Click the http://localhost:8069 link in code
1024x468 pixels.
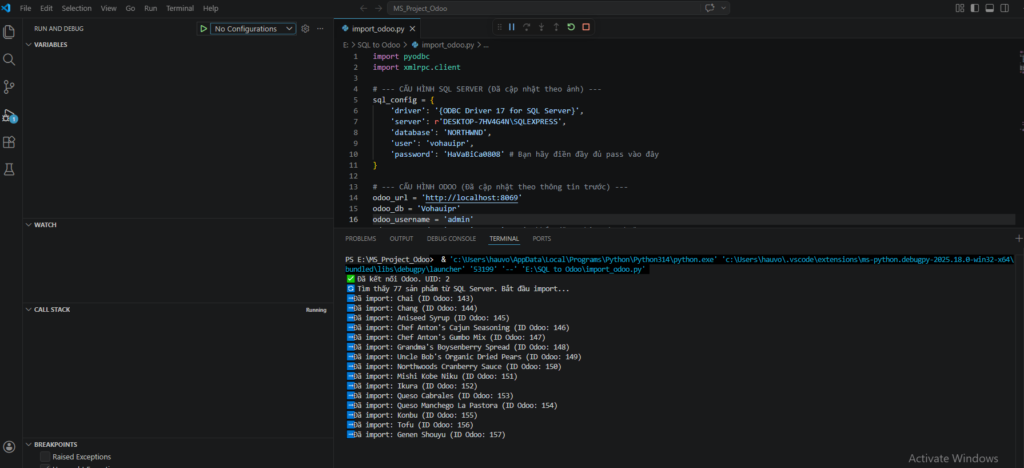pos(470,198)
